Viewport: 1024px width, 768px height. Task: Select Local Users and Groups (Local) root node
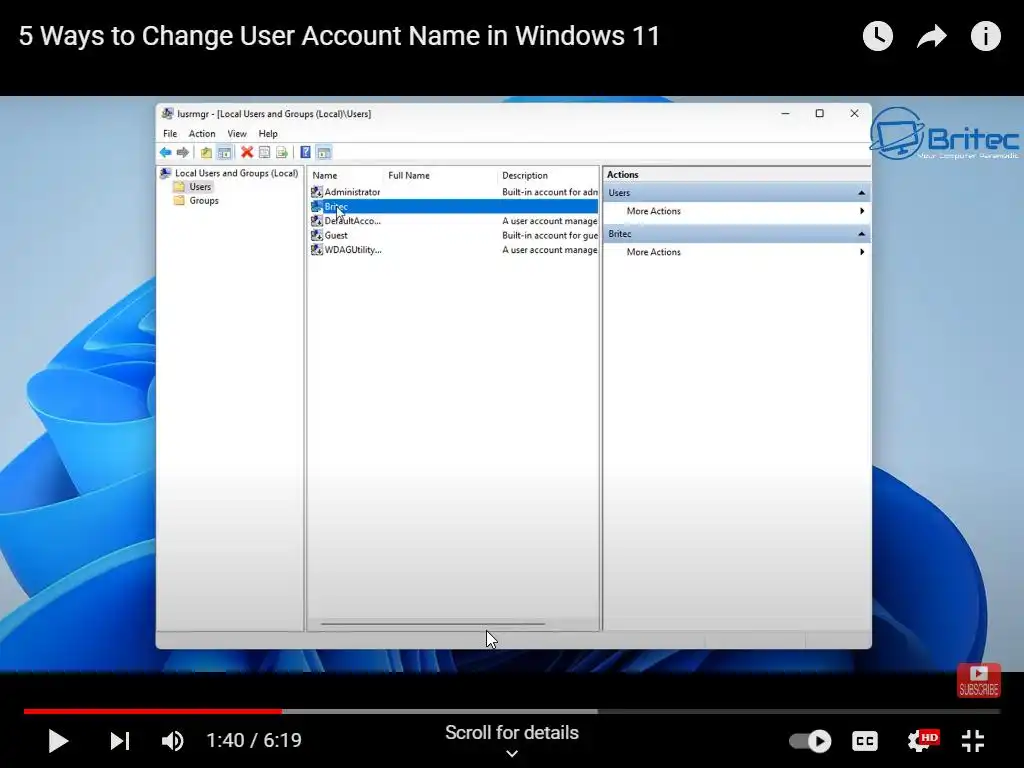pos(236,173)
